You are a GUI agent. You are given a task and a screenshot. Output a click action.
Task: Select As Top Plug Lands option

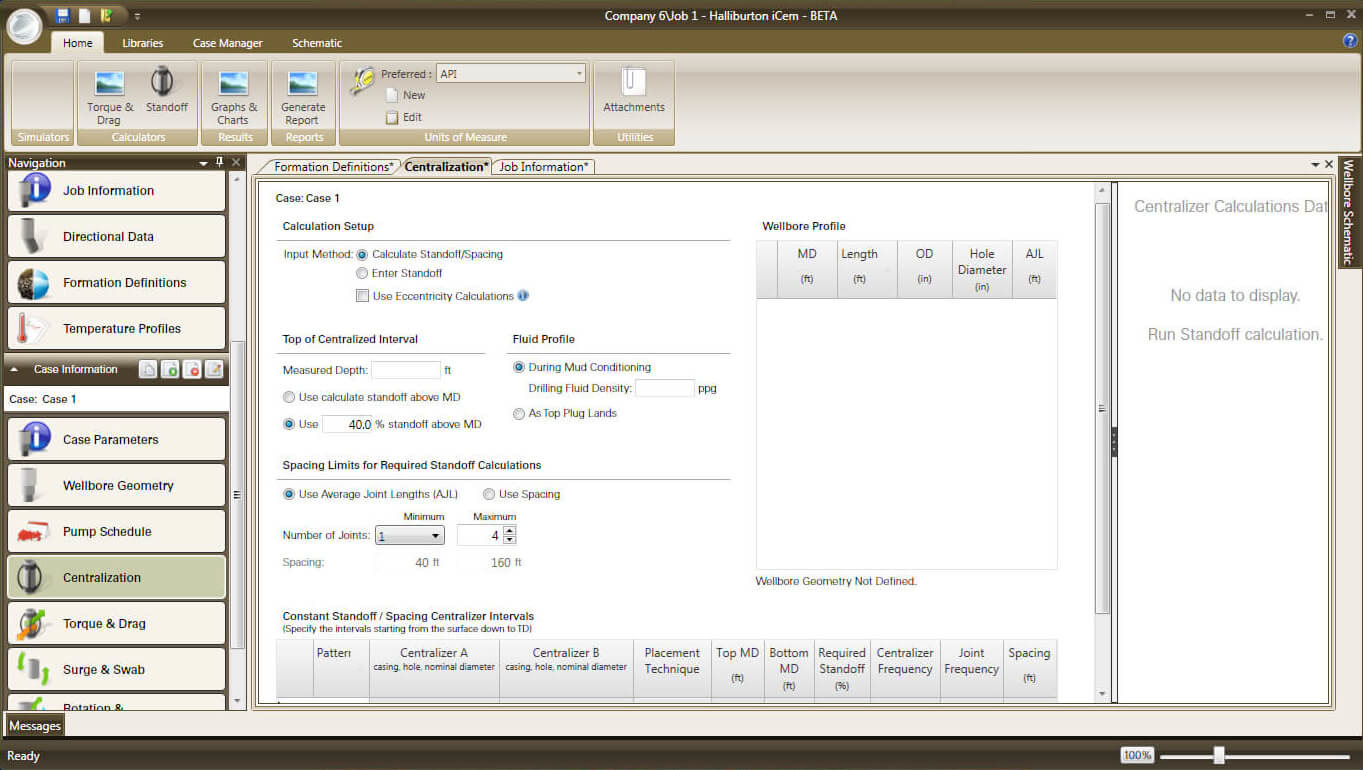point(519,413)
